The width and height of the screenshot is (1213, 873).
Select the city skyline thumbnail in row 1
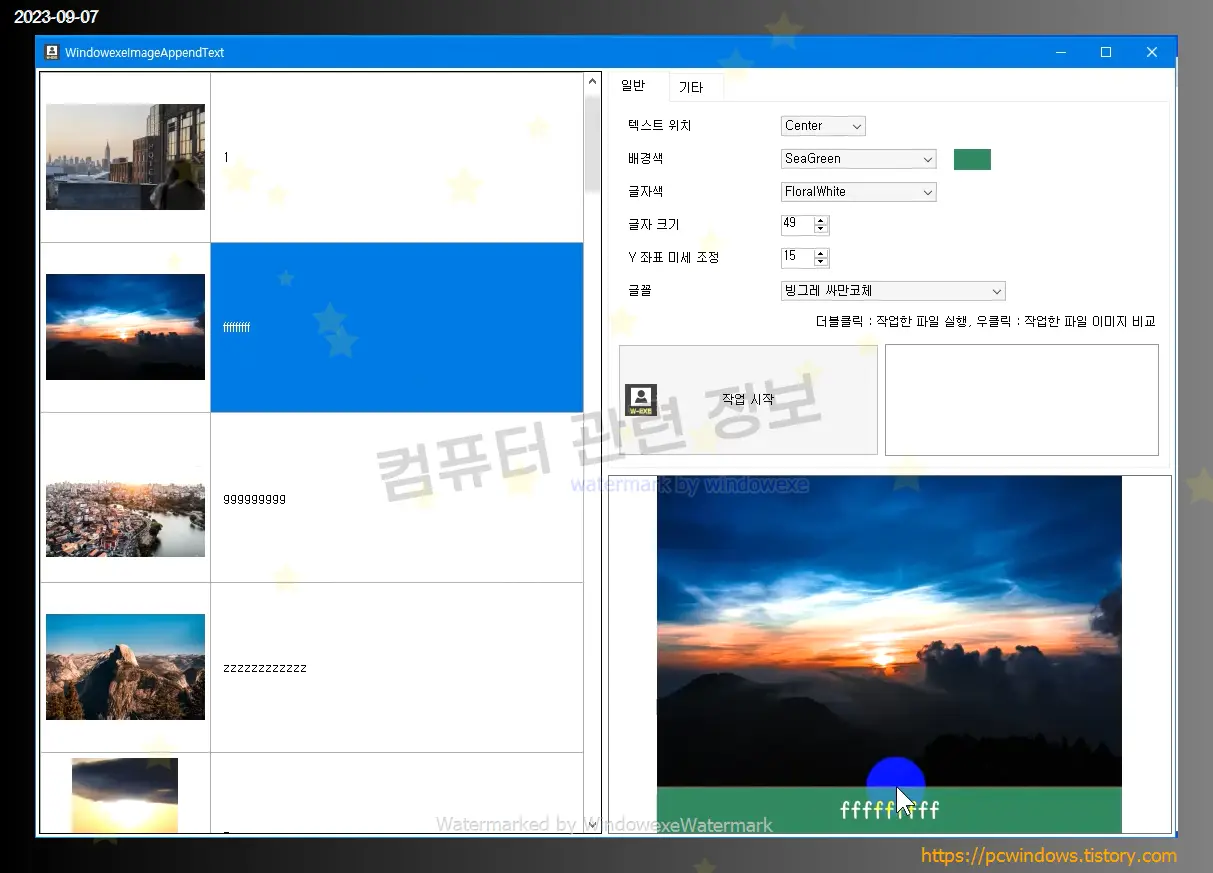pos(125,157)
